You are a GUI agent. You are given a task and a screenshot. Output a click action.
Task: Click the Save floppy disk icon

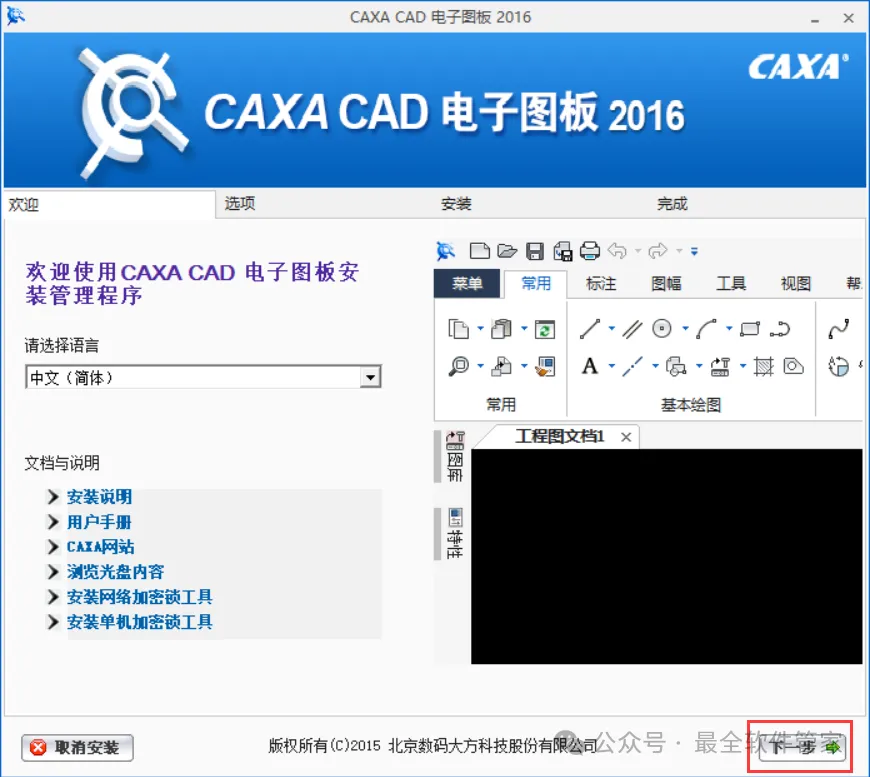click(535, 251)
